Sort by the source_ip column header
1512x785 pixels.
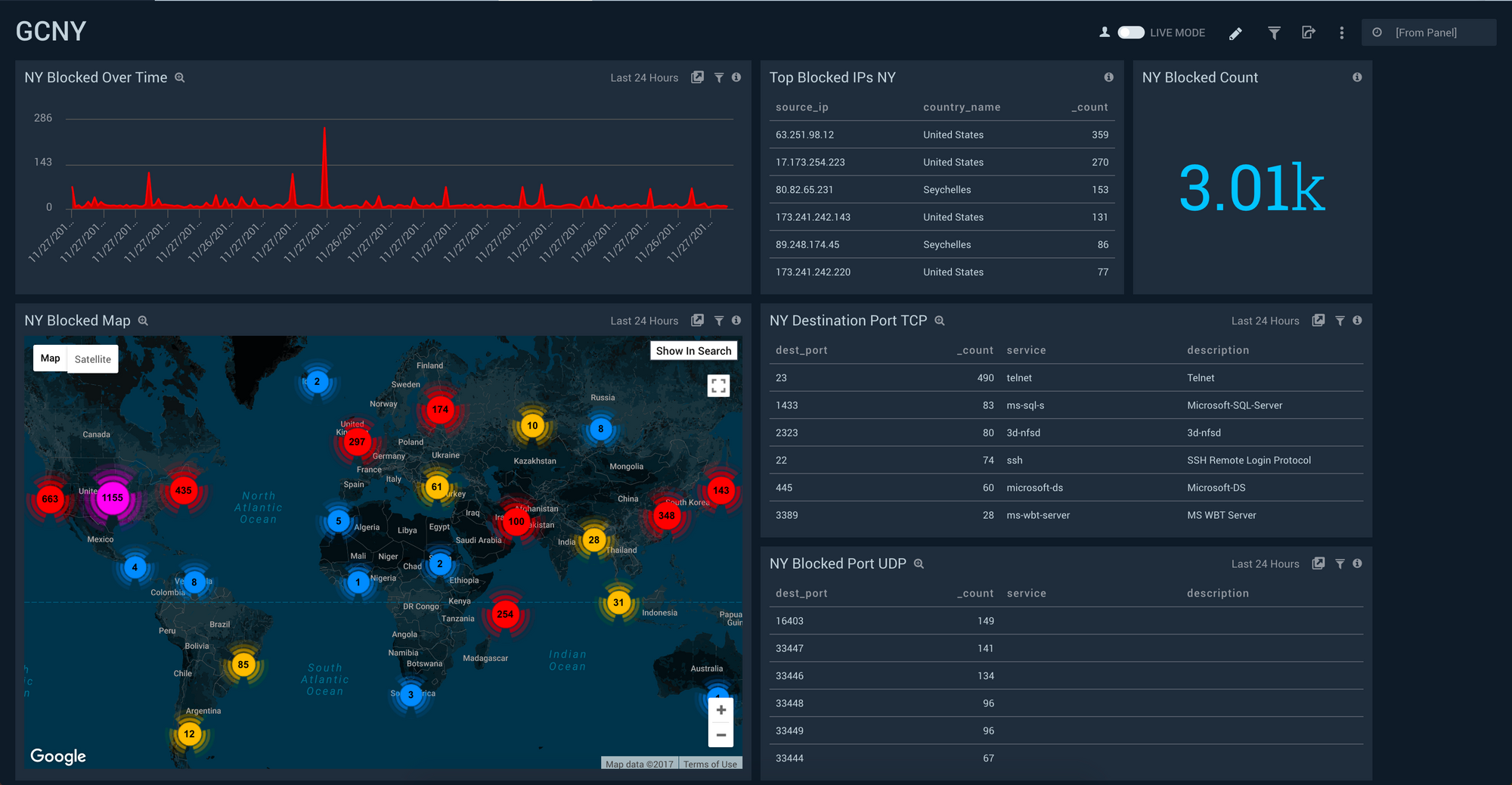pyautogui.click(x=801, y=107)
